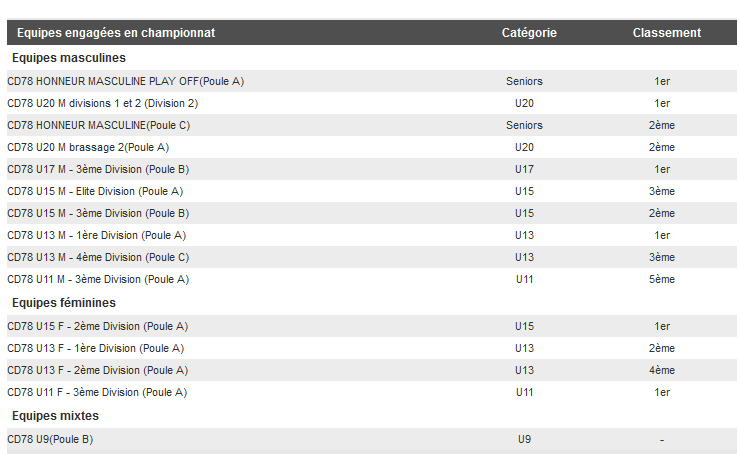Open CD78 U15 M 3ème Division (Poule B)
The width and height of the screenshot is (739, 454).
click(98, 213)
